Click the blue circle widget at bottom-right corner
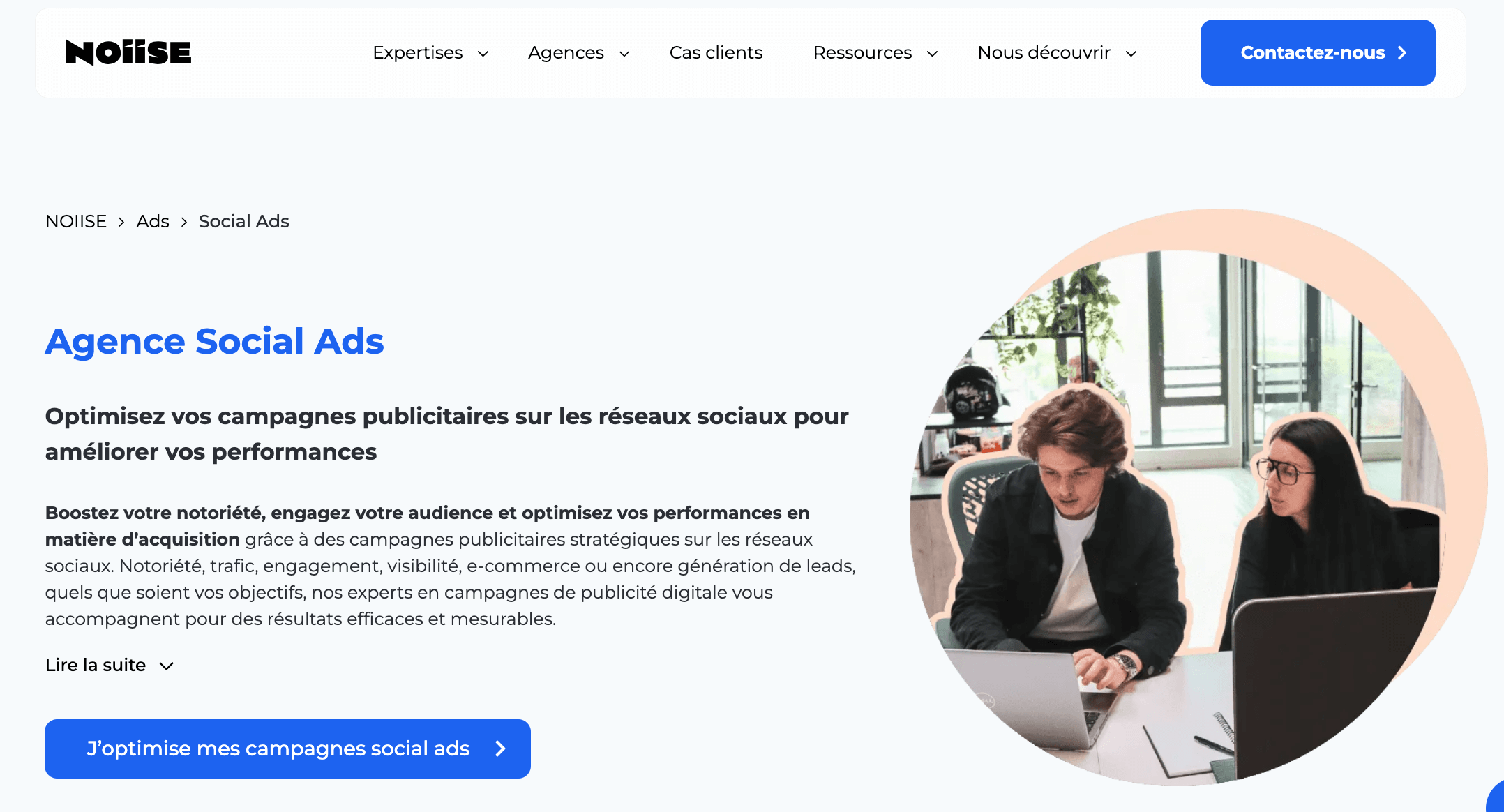This screenshot has height=812, width=1504. [x=1496, y=797]
